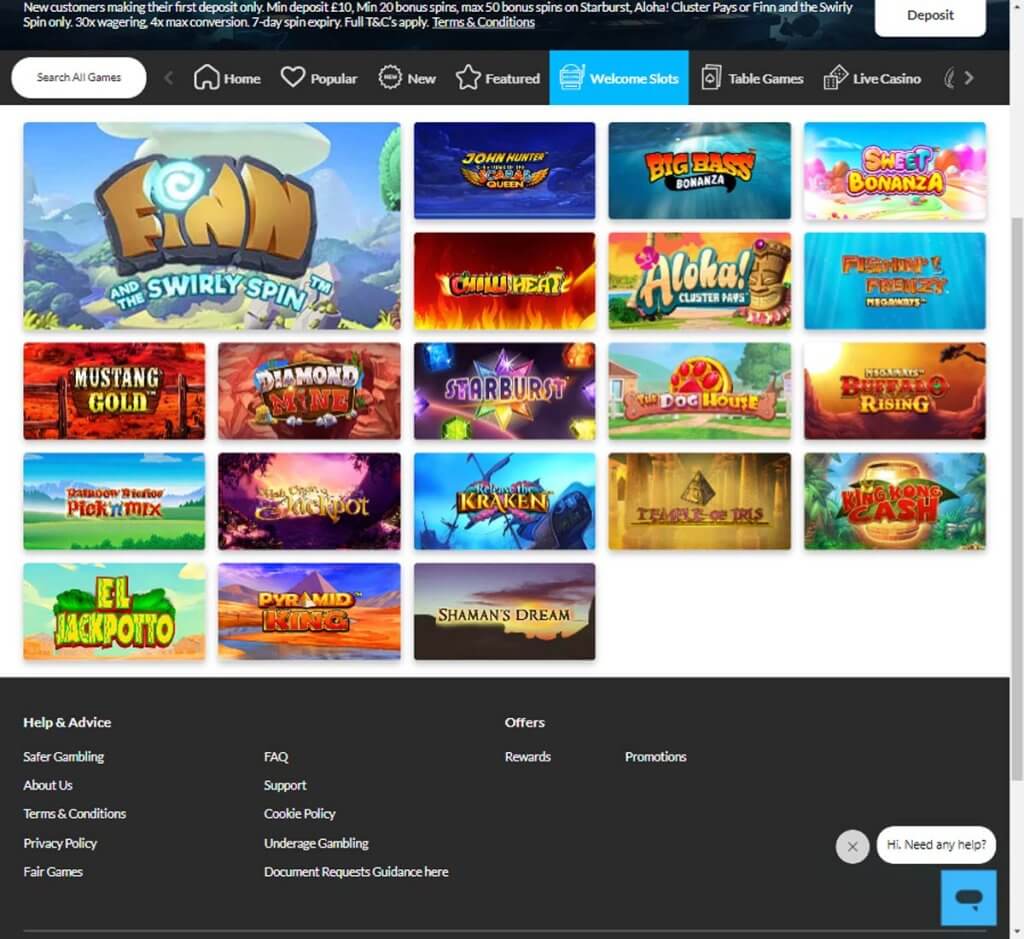Screen dimensions: 1024x939
Task: Open The Dog House game
Action: (699, 391)
